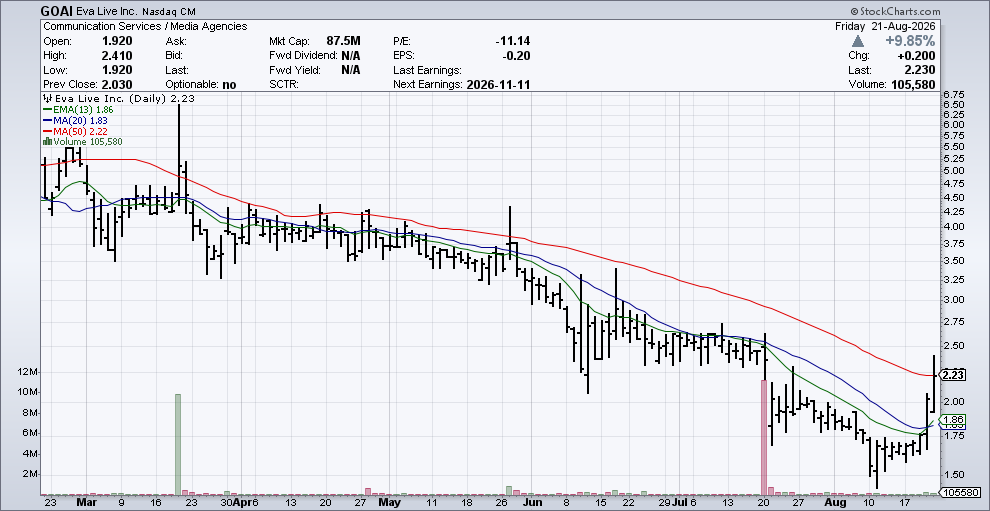
Task: Click the 6.75 price axis label
Action: tap(952, 94)
